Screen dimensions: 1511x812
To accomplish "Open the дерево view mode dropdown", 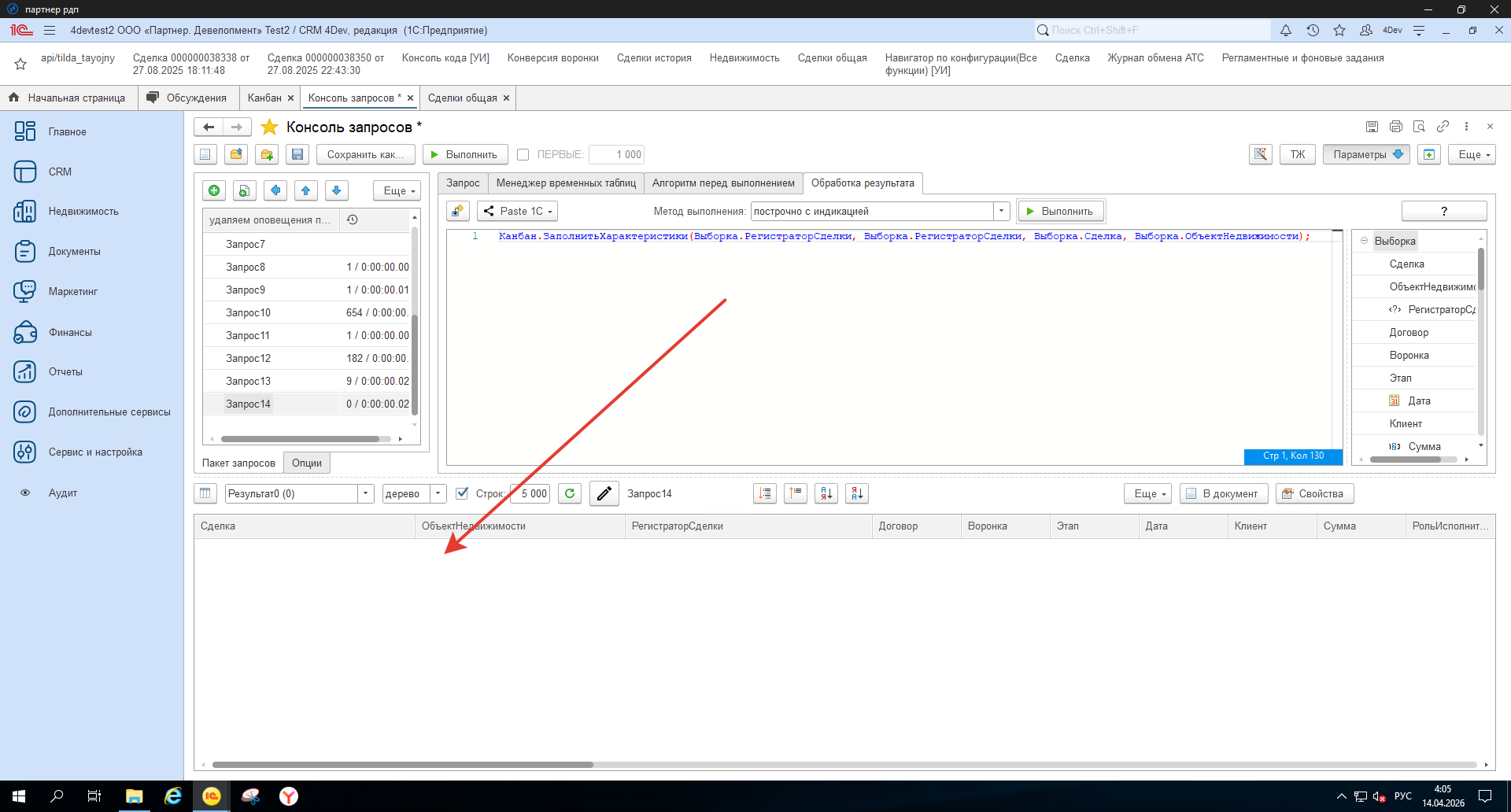I will (x=438, y=493).
